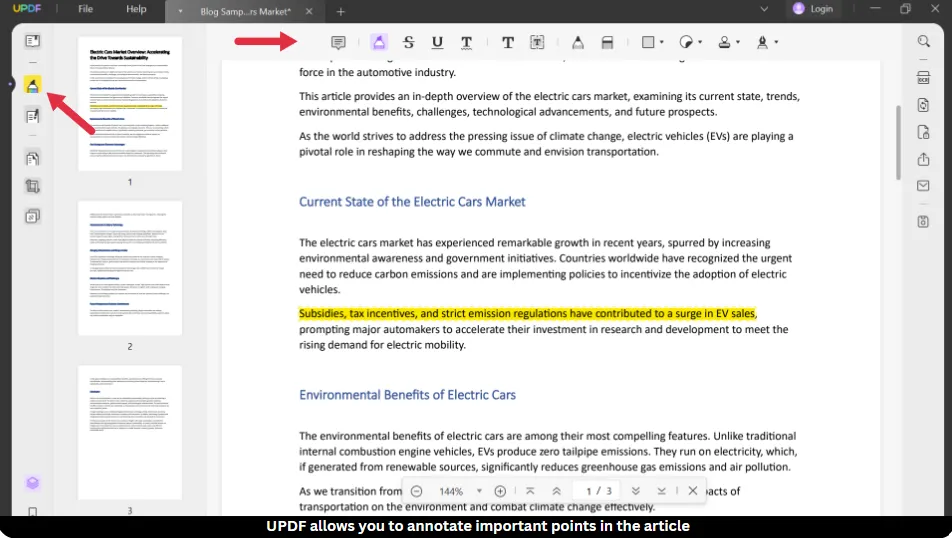This screenshot has height=538, width=952.
Task: Open a new tab with plus button
Action: (341, 12)
